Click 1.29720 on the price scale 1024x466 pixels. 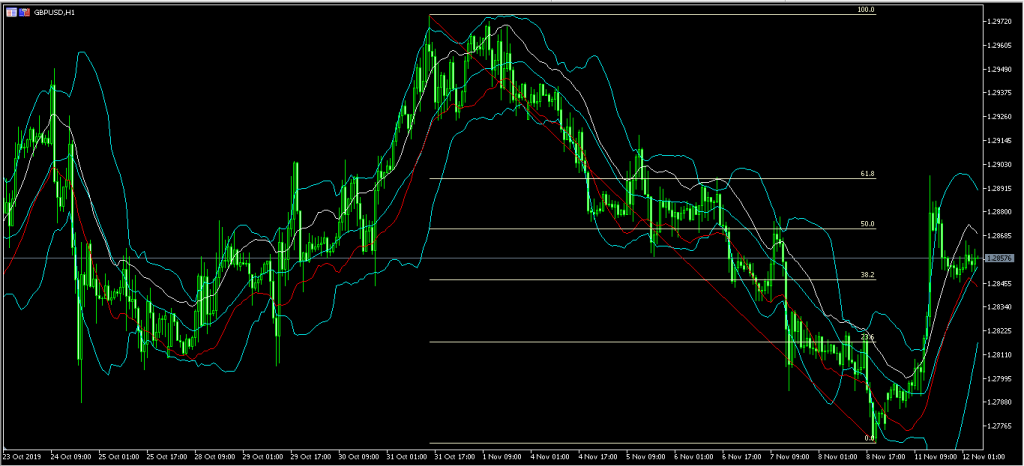pos(1002,21)
